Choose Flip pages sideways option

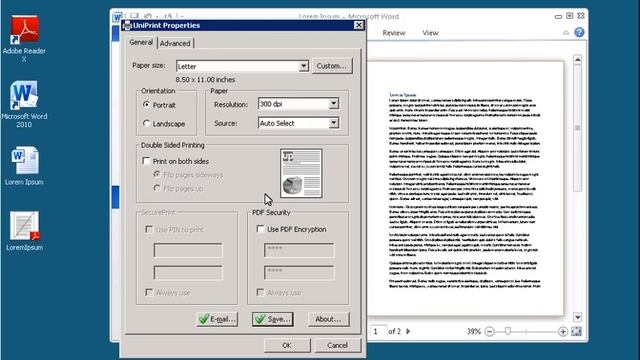click(157, 175)
